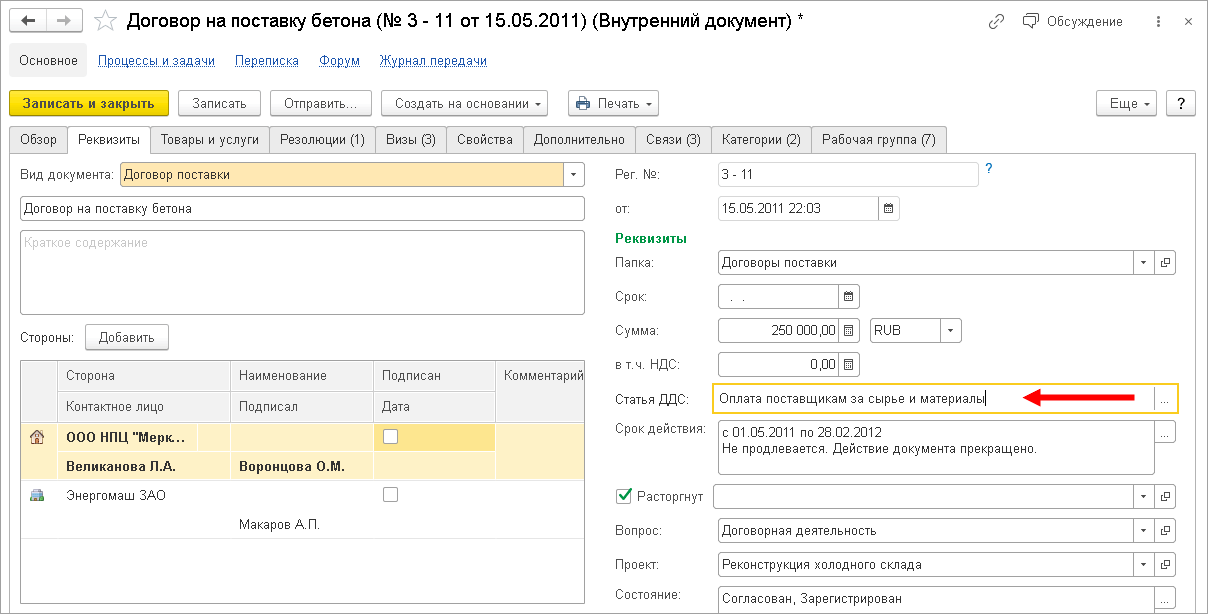The width and height of the screenshot is (1208, 614).
Task: Expand the Вид документа dropdown
Action: [x=574, y=174]
